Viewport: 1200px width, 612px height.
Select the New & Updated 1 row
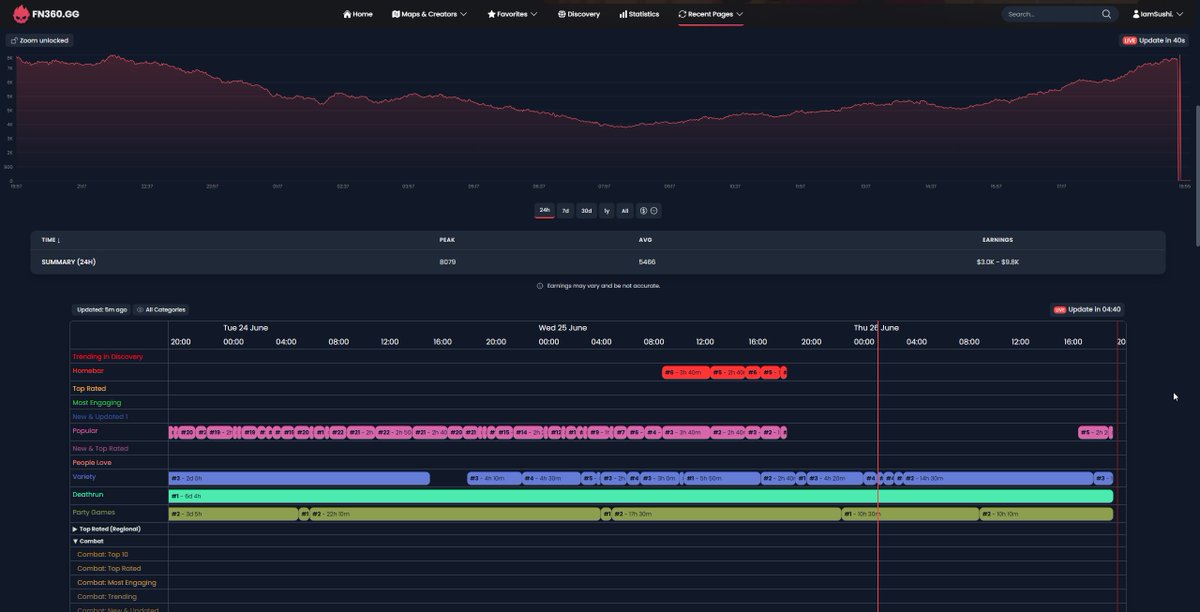click(x=100, y=417)
